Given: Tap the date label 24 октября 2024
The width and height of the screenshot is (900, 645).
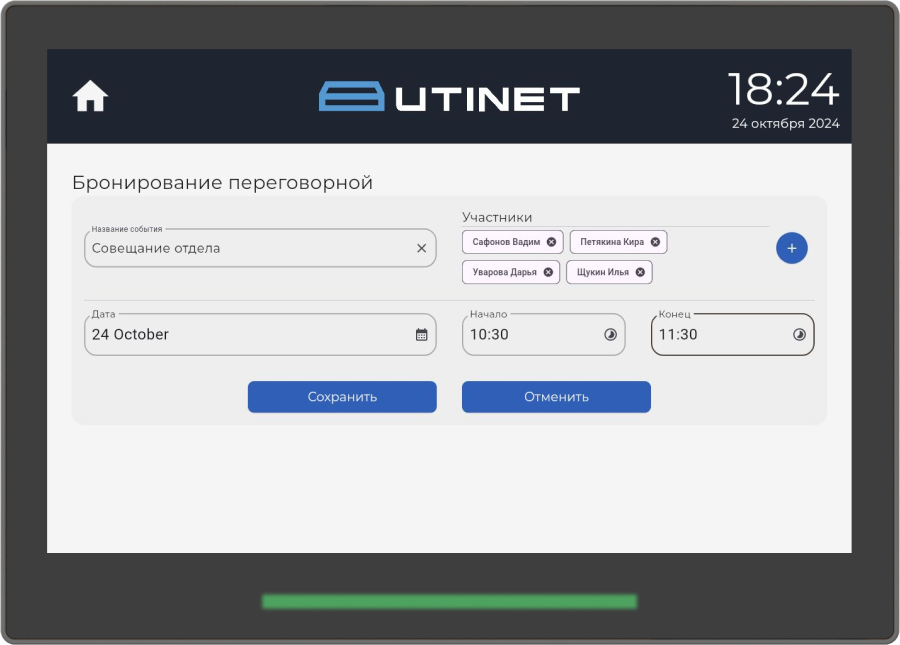Looking at the screenshot, I should coord(786,122).
